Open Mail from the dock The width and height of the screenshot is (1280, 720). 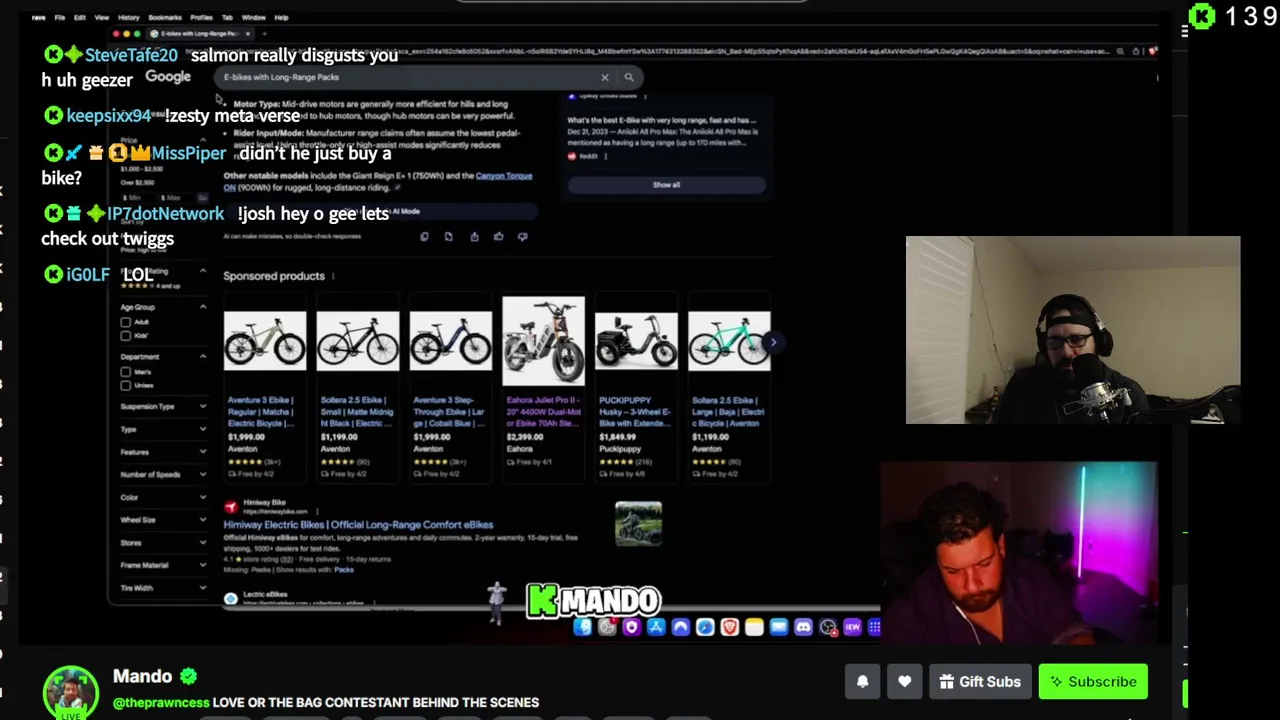point(778,627)
